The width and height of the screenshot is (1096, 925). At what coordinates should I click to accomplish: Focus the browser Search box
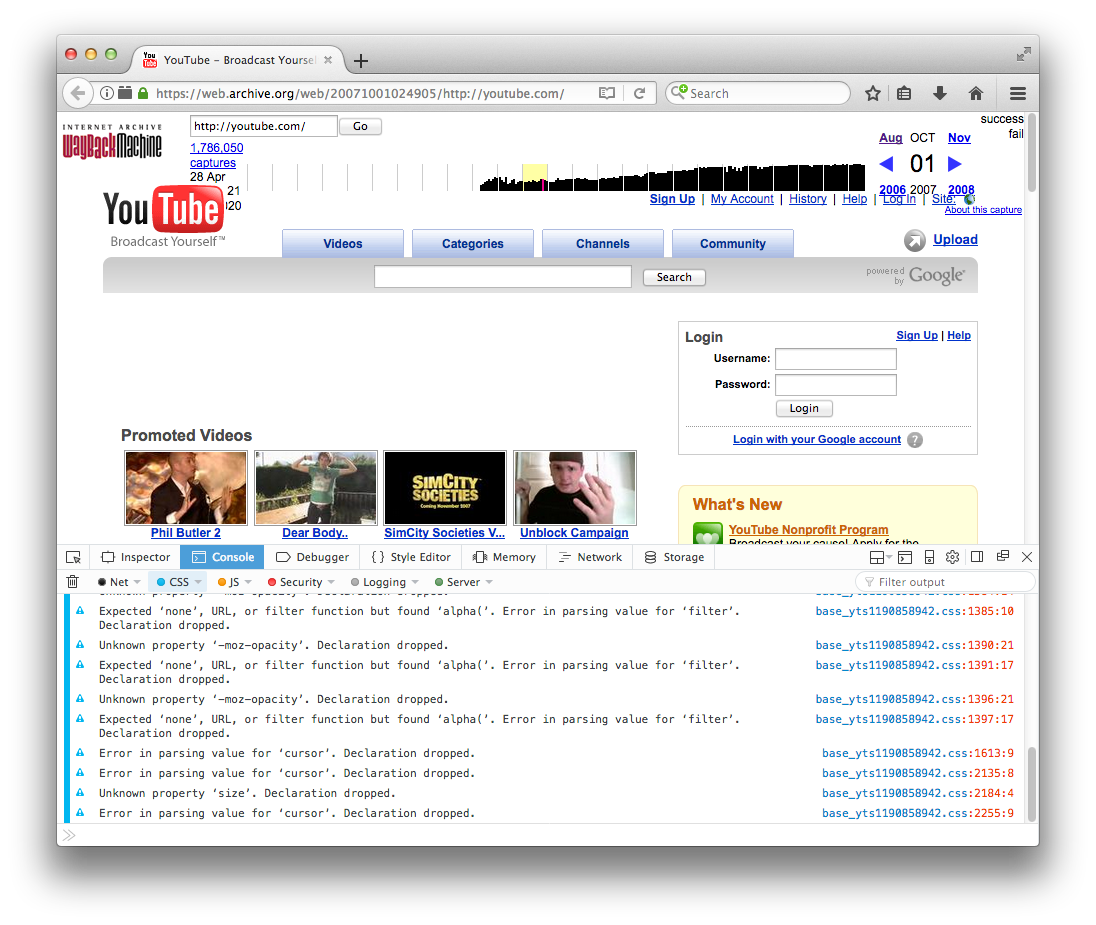[758, 93]
